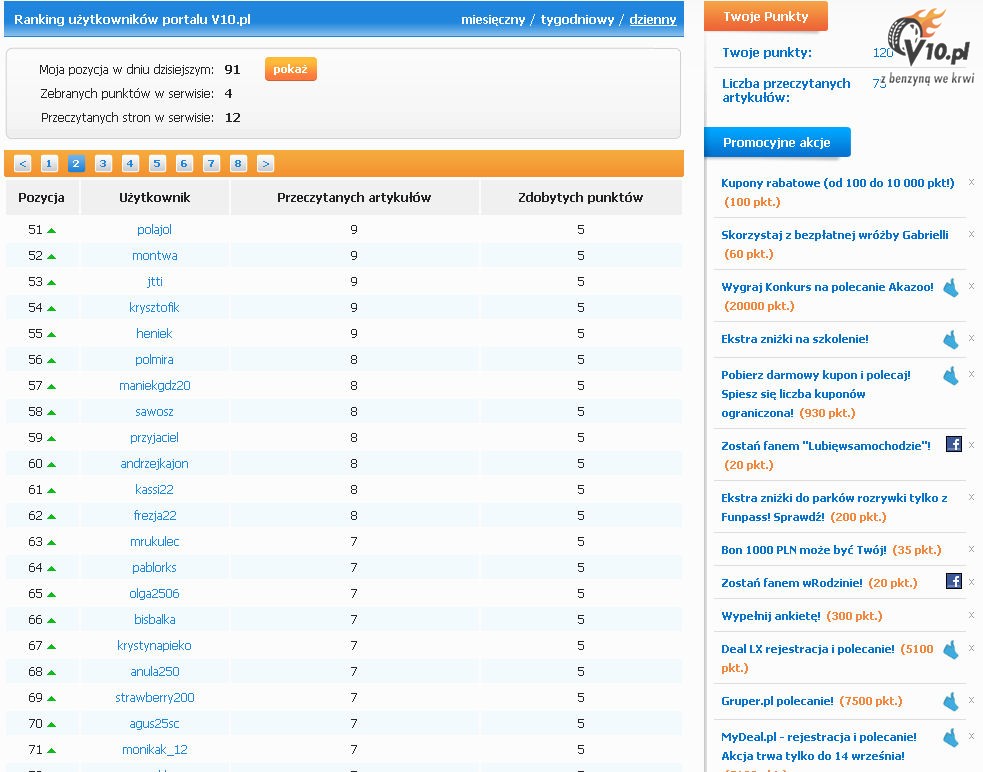This screenshot has width=983, height=772.
Task: Dismiss the Bon 1000 PLN promotion
Action: click(x=971, y=550)
